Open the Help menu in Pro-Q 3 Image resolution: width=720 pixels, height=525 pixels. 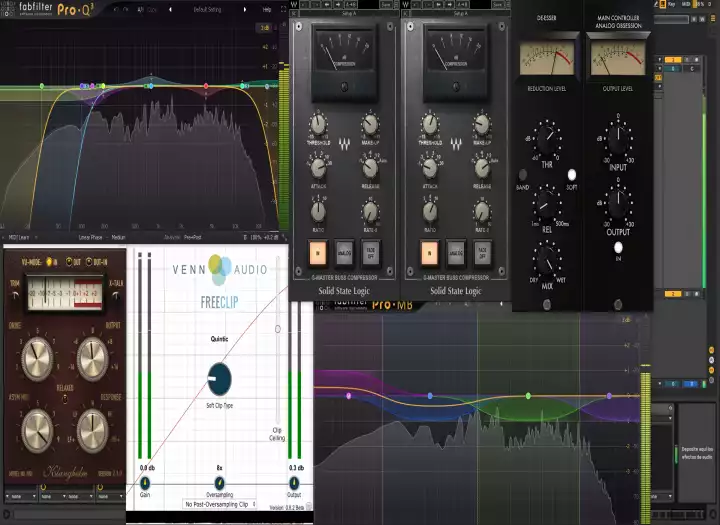(267, 9)
